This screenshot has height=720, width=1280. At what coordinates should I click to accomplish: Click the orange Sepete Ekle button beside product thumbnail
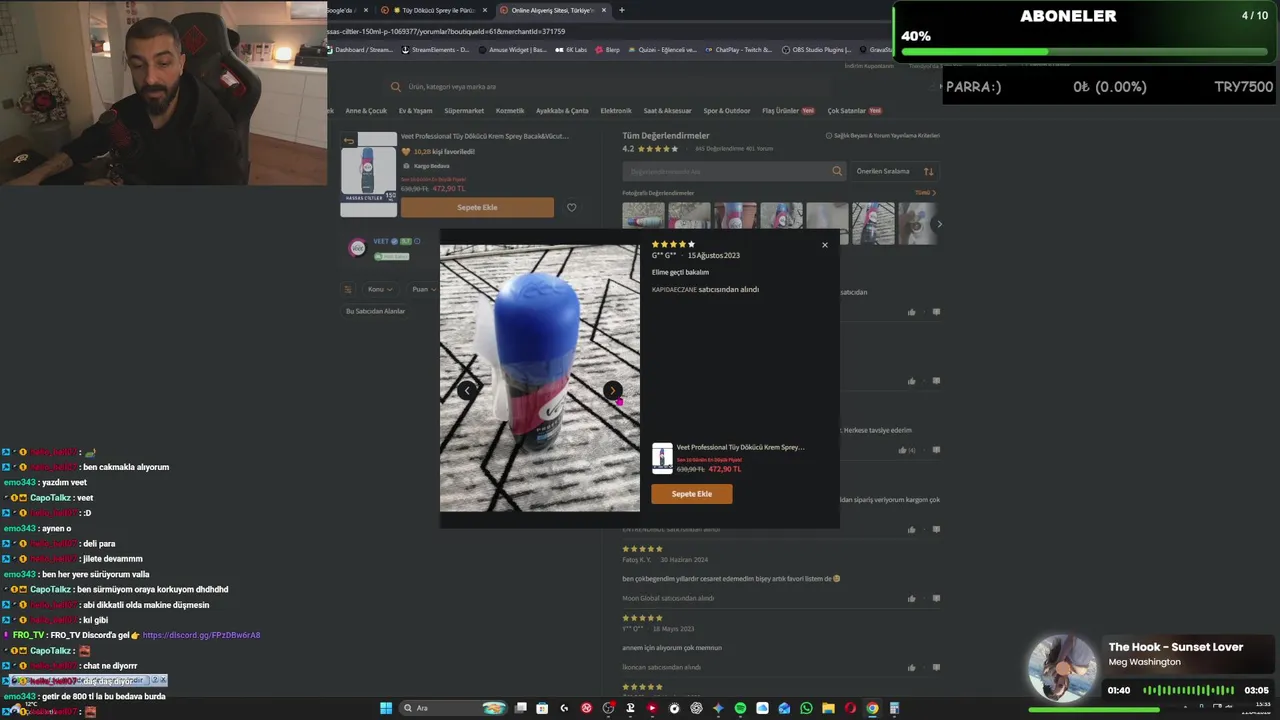pos(477,207)
